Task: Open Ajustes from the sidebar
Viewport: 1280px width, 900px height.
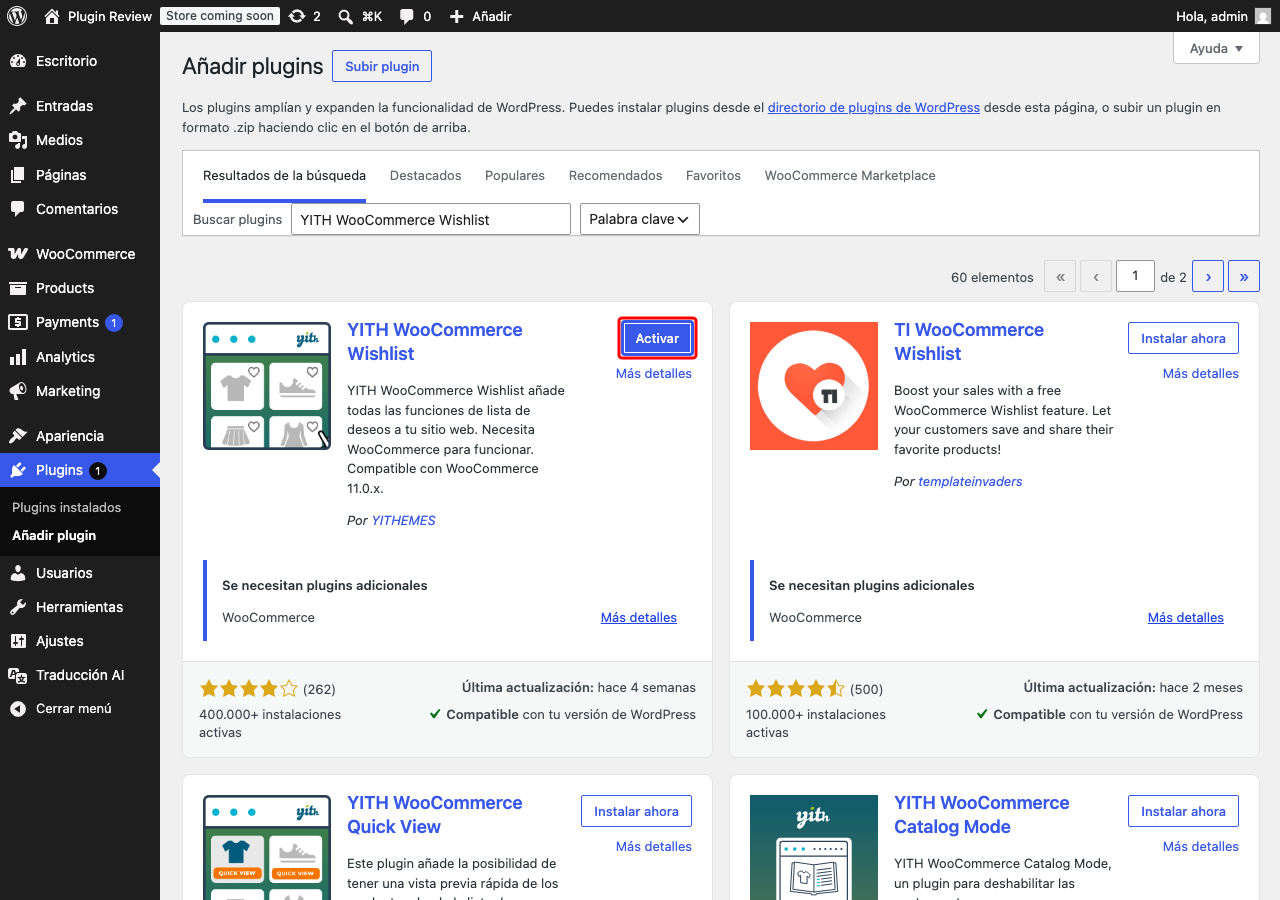Action: tap(80, 641)
